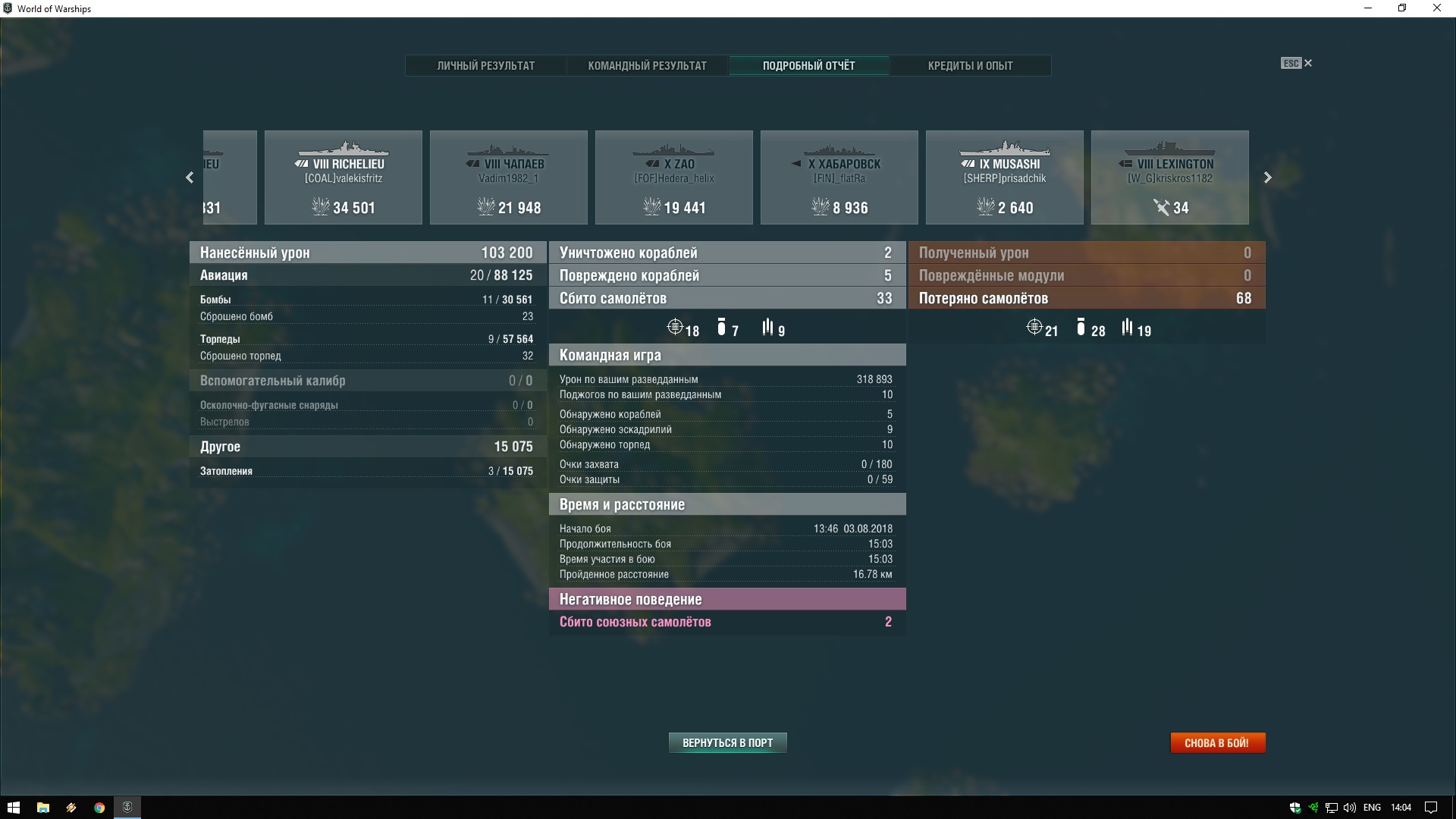Click the Нанесённый урон header
This screenshot has width=1456, height=819.
[x=368, y=253]
